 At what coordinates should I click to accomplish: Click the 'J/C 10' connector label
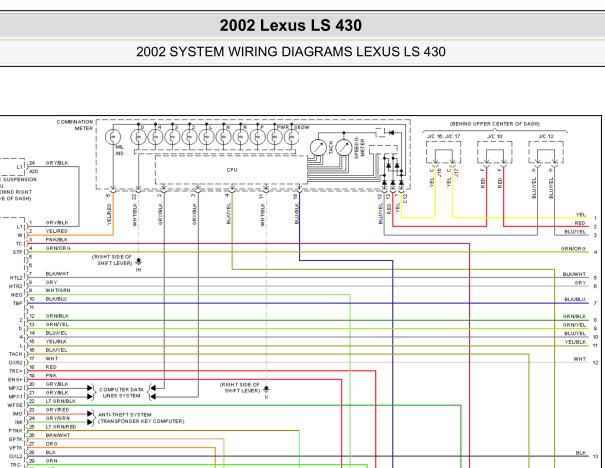coord(495,136)
